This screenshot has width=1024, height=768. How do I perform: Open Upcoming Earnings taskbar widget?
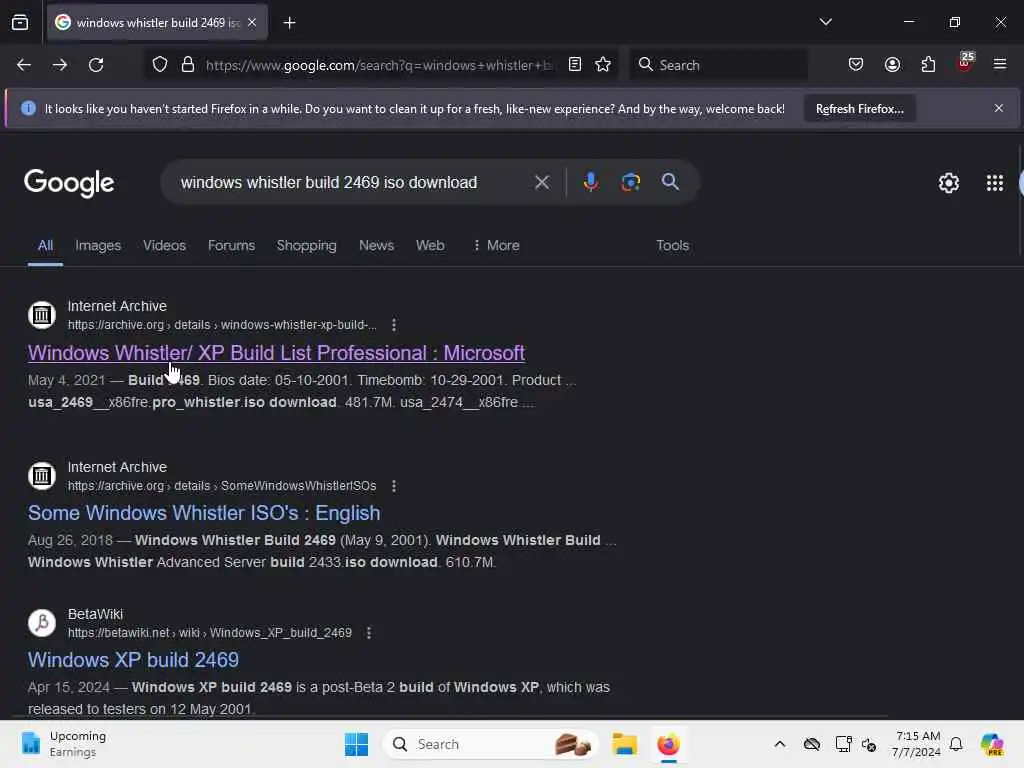pos(63,744)
